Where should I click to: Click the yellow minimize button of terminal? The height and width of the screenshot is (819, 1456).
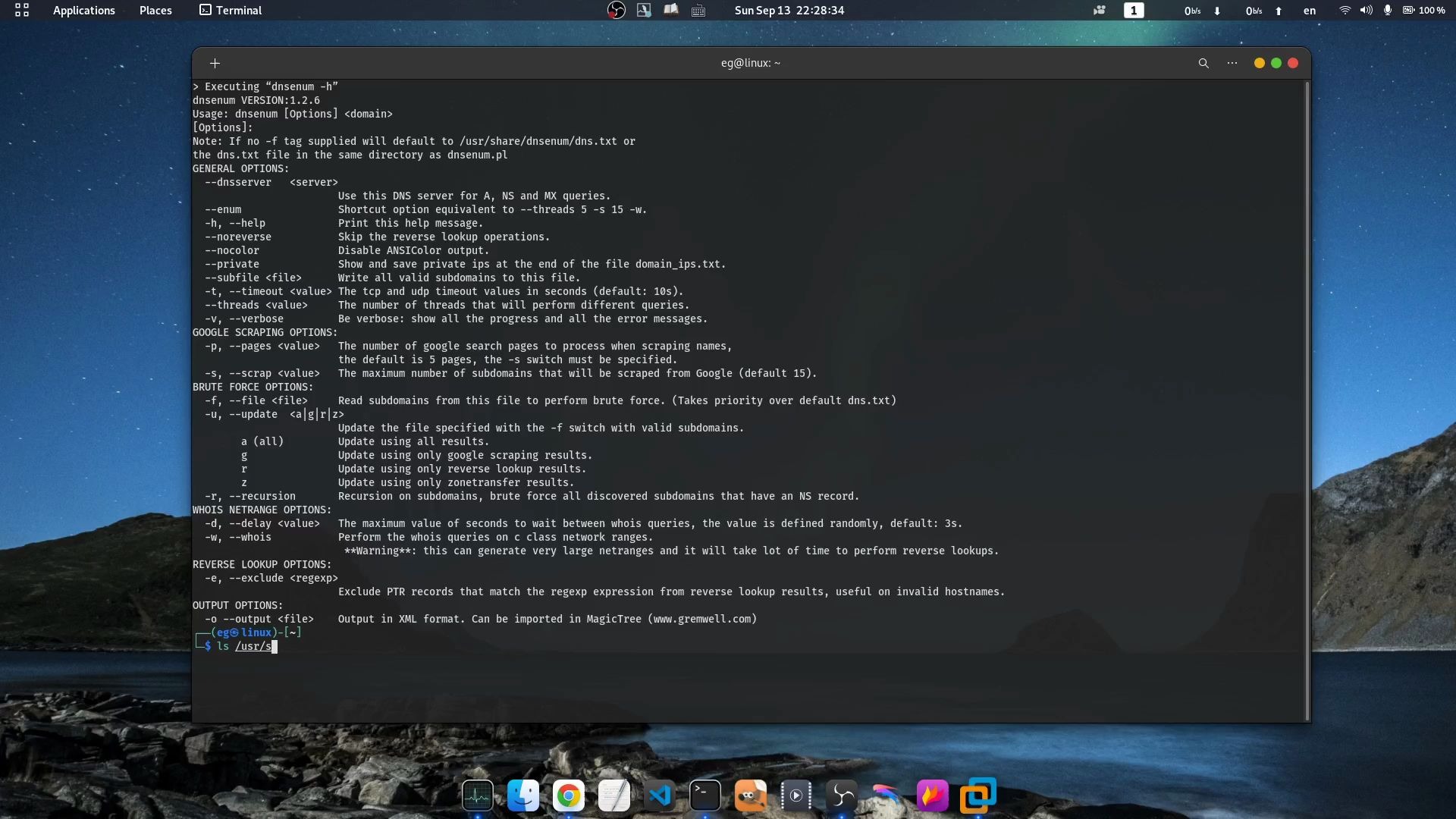[x=1260, y=63]
